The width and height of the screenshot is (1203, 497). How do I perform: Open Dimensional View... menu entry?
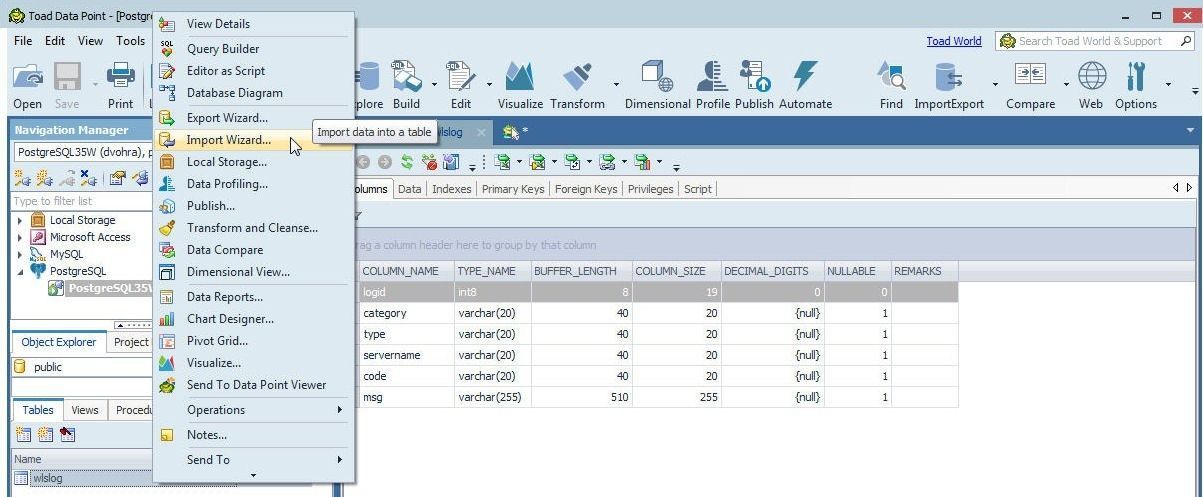point(238,272)
